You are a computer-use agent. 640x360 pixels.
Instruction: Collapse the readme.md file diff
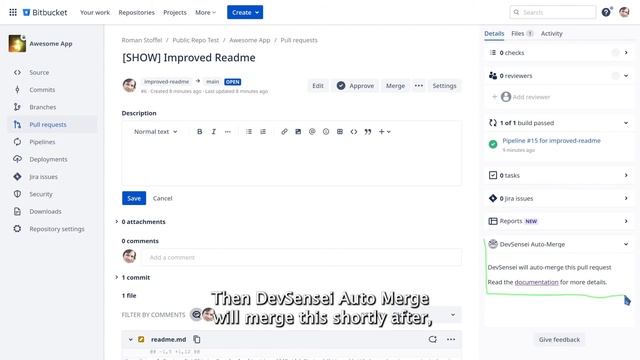coord(130,339)
